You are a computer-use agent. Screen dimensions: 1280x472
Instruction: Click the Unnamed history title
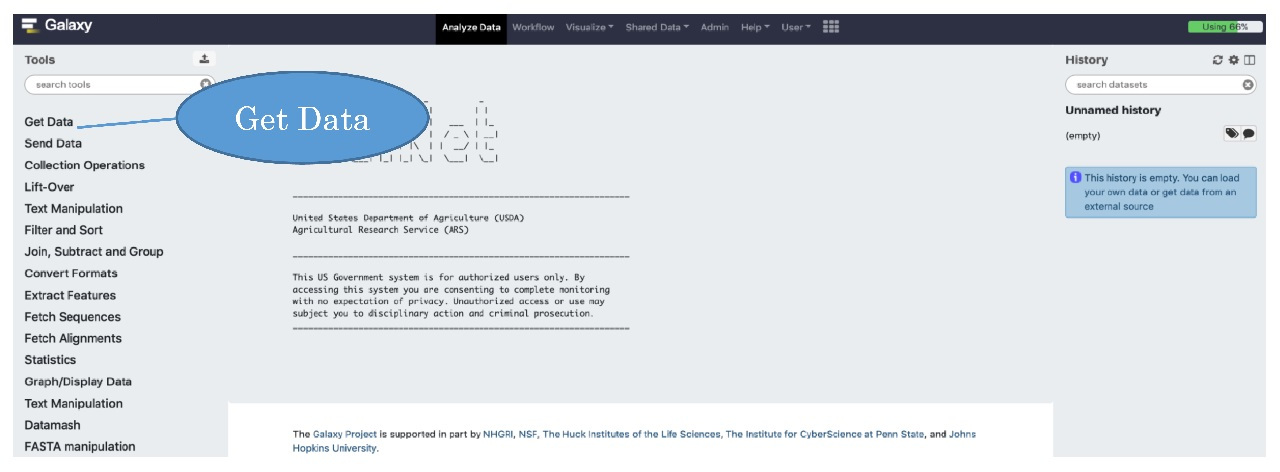point(1113,110)
